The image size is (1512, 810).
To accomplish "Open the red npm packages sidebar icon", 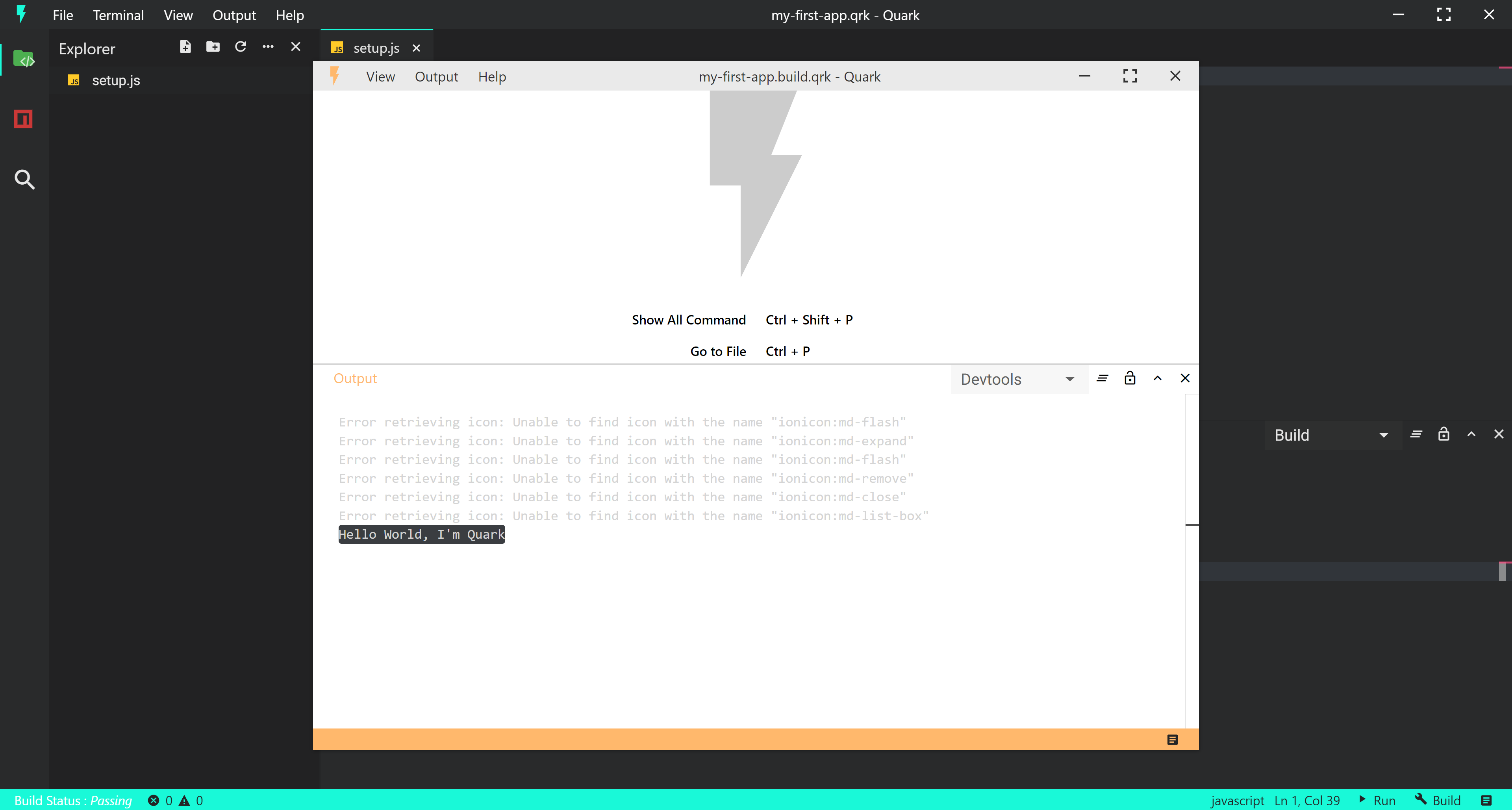I will [x=24, y=119].
